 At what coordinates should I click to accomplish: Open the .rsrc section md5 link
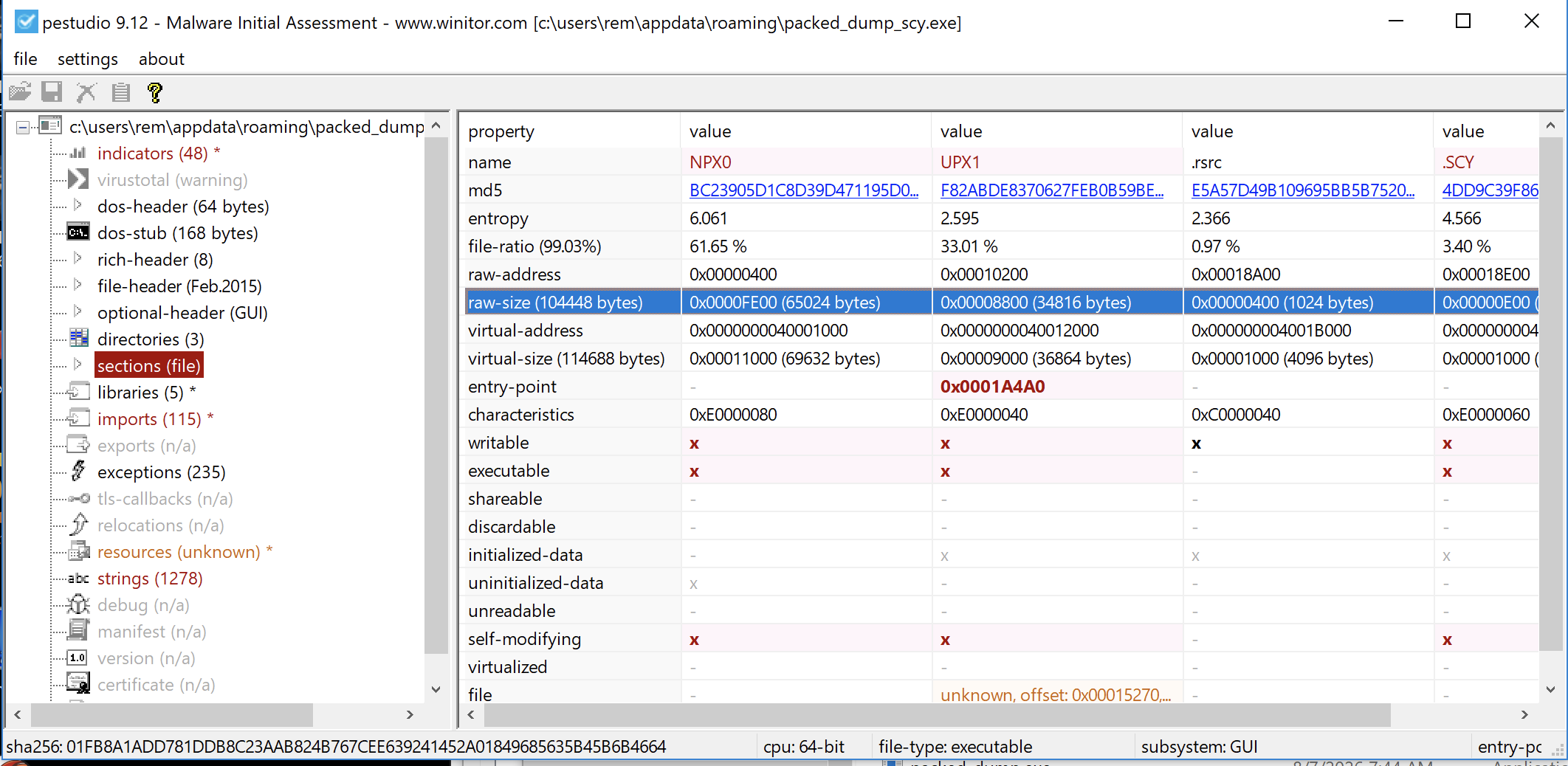coord(1303,190)
